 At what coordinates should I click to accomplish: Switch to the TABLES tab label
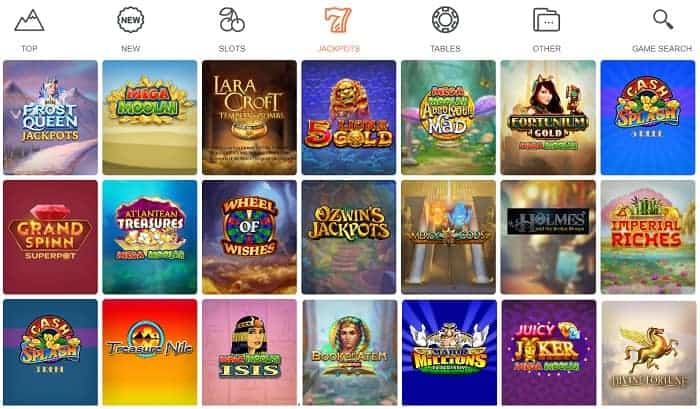point(445,49)
